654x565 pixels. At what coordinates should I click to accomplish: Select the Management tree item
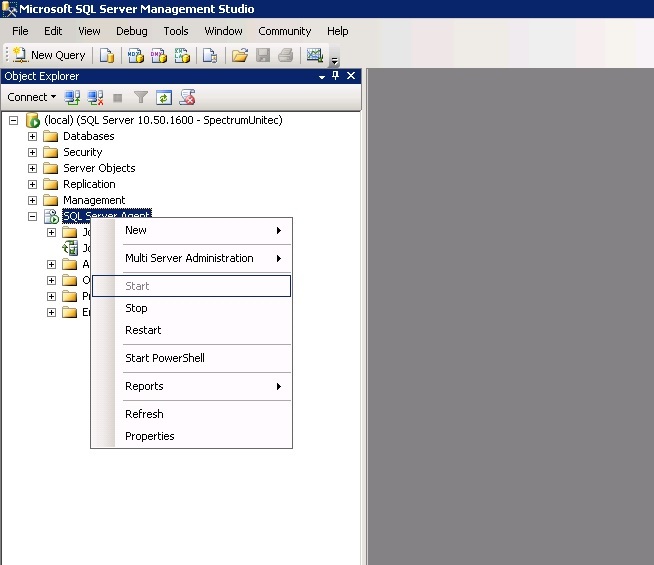[x=94, y=200]
